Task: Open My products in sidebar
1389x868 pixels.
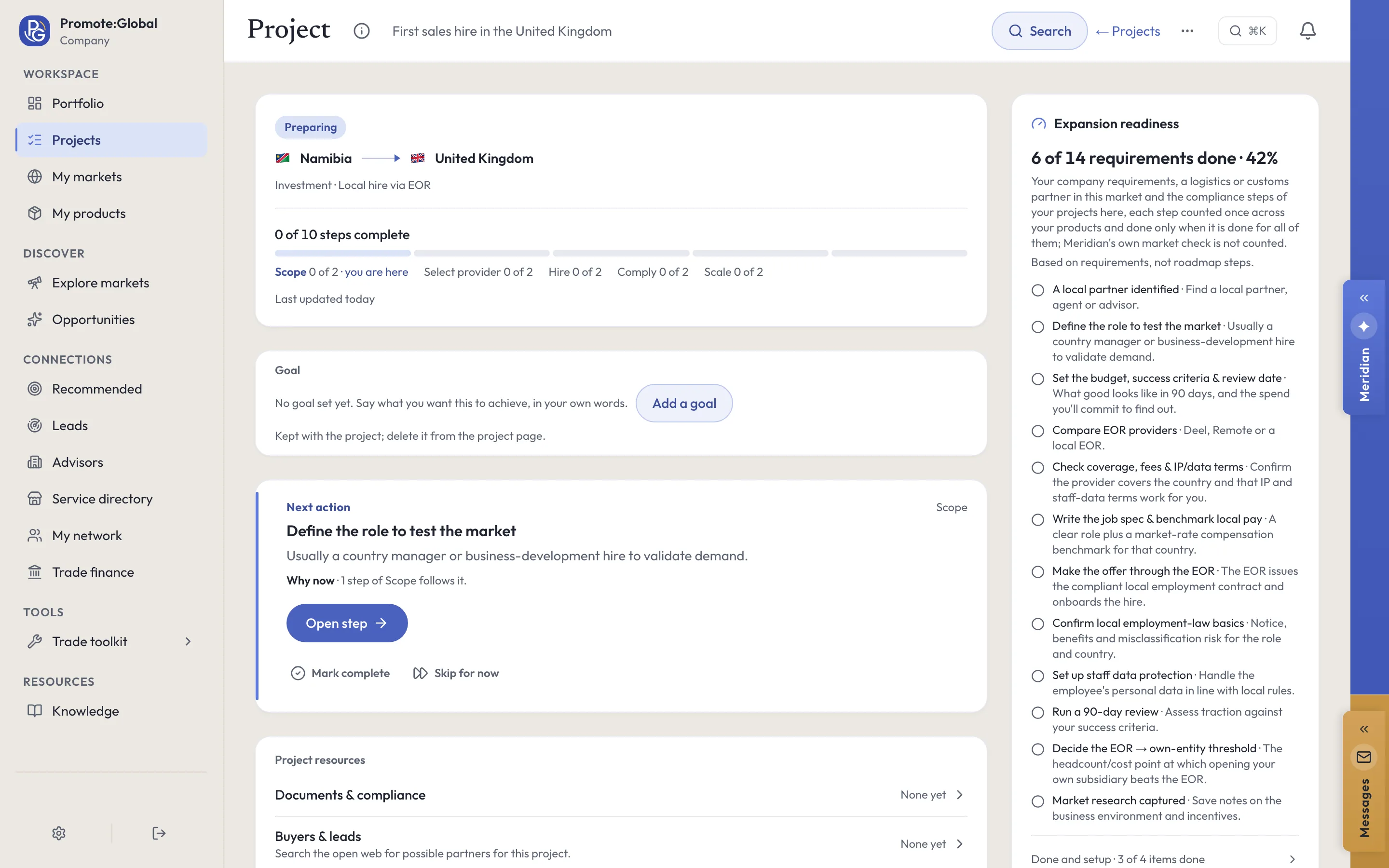Action: click(x=111, y=214)
